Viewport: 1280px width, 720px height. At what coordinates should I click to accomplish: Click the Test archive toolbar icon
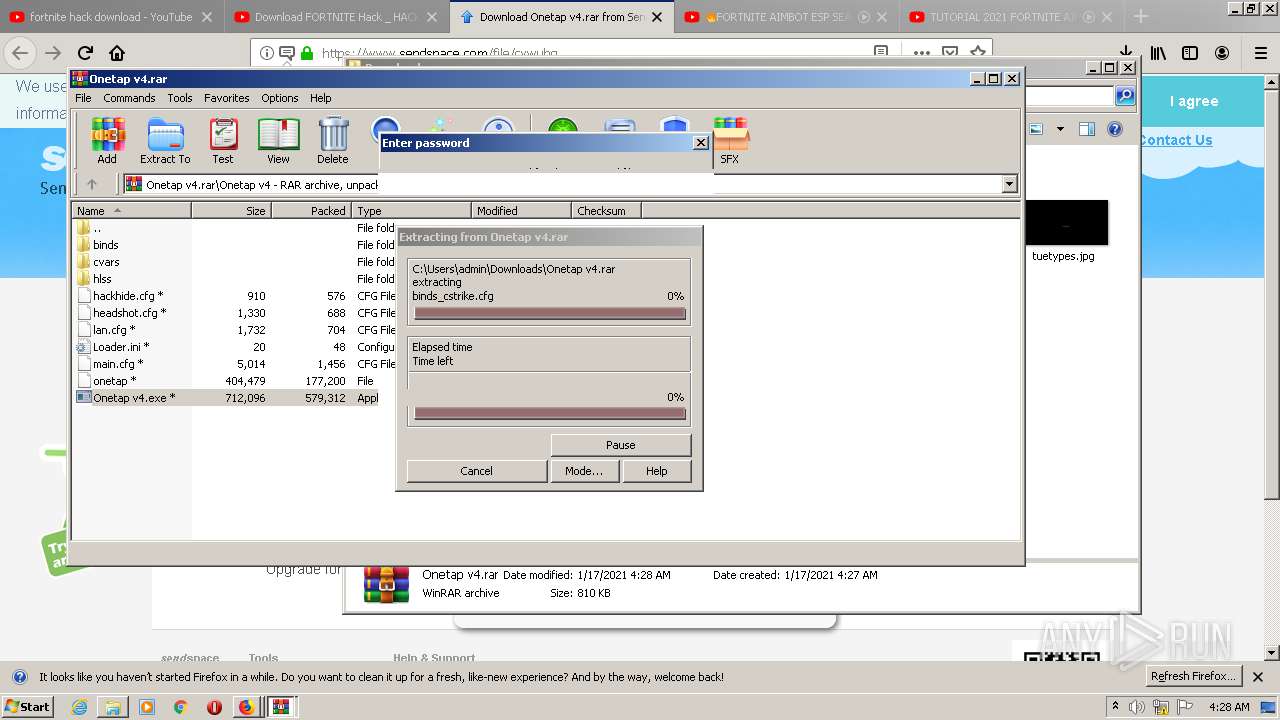click(x=223, y=140)
